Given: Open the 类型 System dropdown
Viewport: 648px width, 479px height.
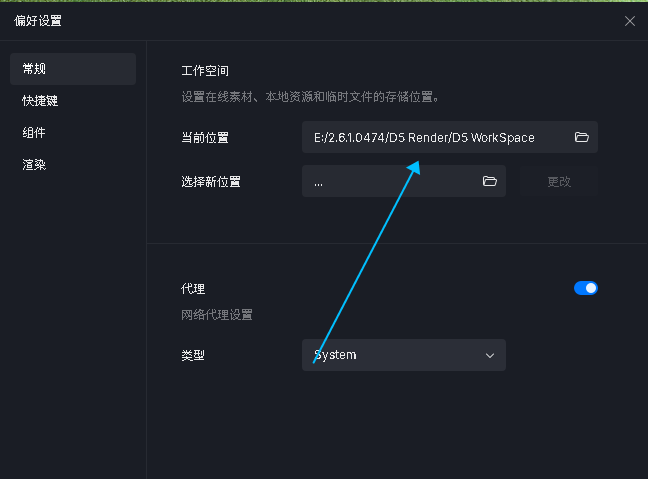Looking at the screenshot, I should [x=403, y=355].
